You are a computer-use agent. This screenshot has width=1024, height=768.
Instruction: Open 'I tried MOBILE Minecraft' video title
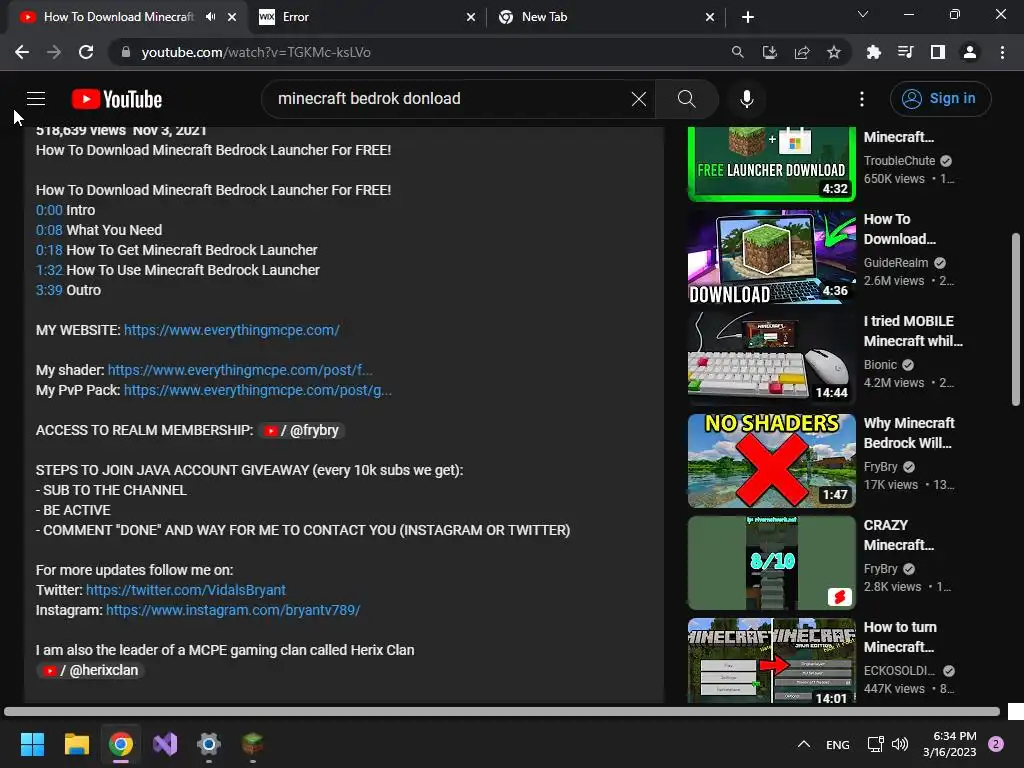tap(913, 331)
